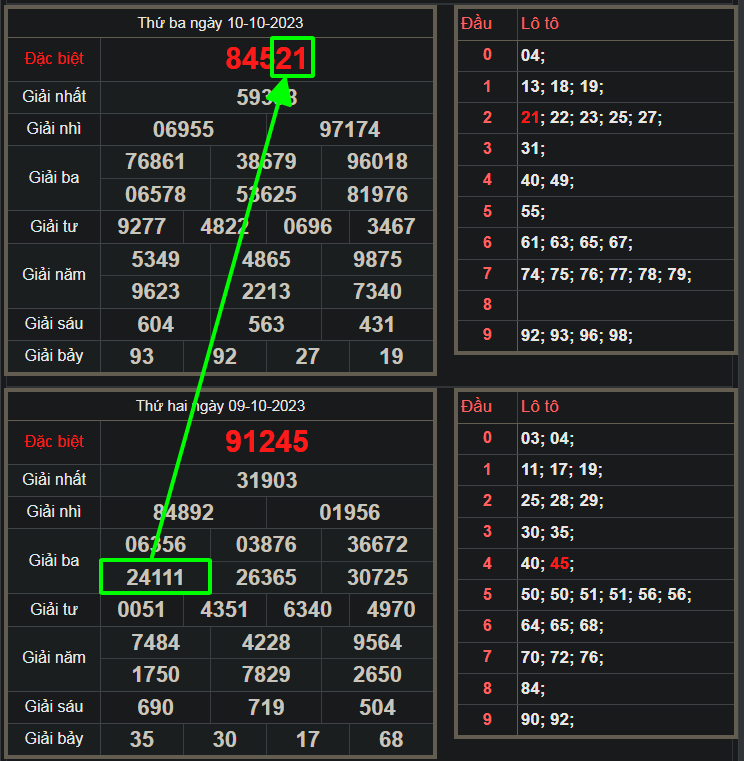Screen dimensions: 744x761
Task: Click the red 21 in Lô tô list
Action: [530, 118]
